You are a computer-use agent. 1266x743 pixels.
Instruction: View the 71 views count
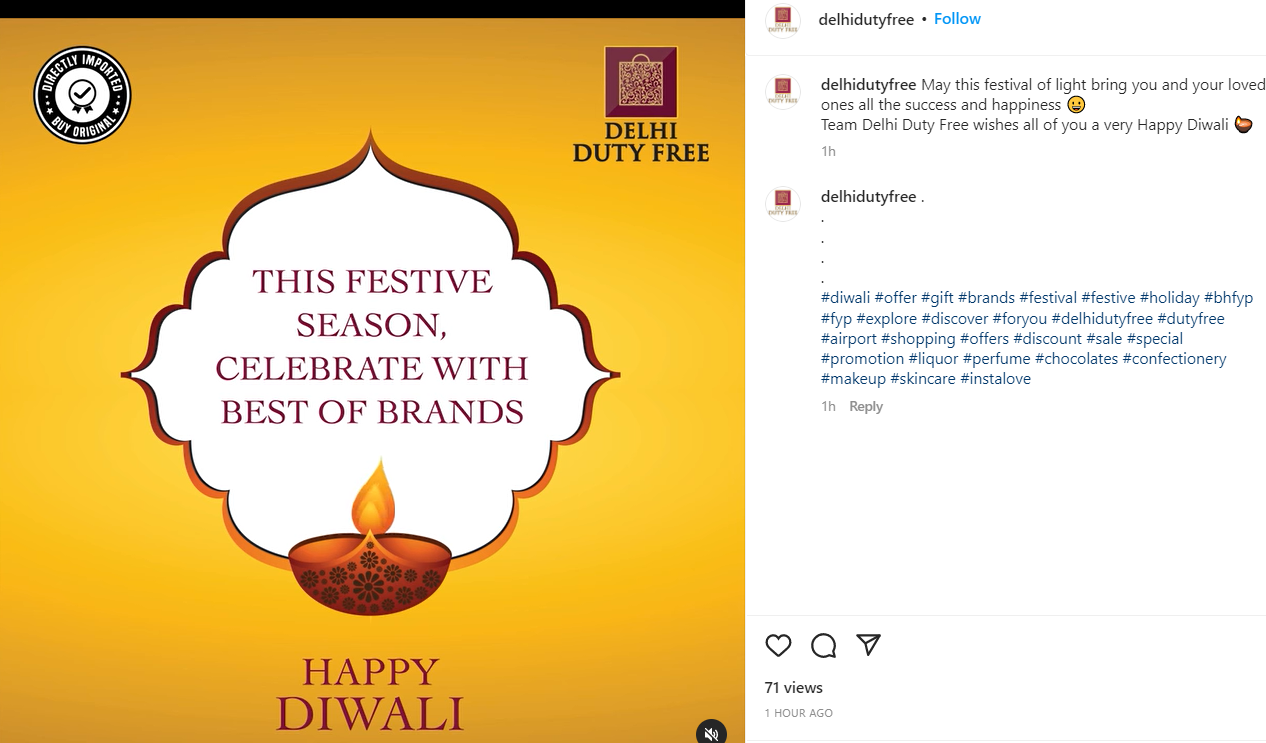(x=794, y=687)
